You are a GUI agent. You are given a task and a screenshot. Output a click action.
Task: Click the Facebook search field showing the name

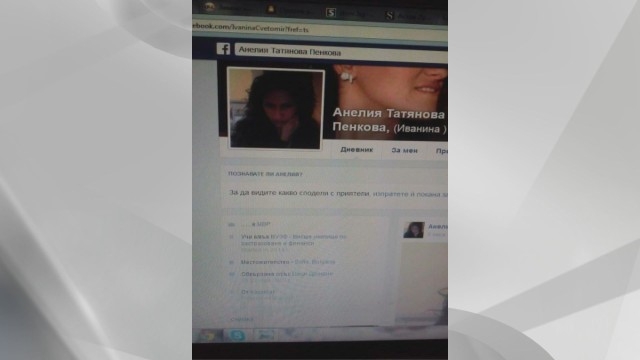tap(341, 53)
